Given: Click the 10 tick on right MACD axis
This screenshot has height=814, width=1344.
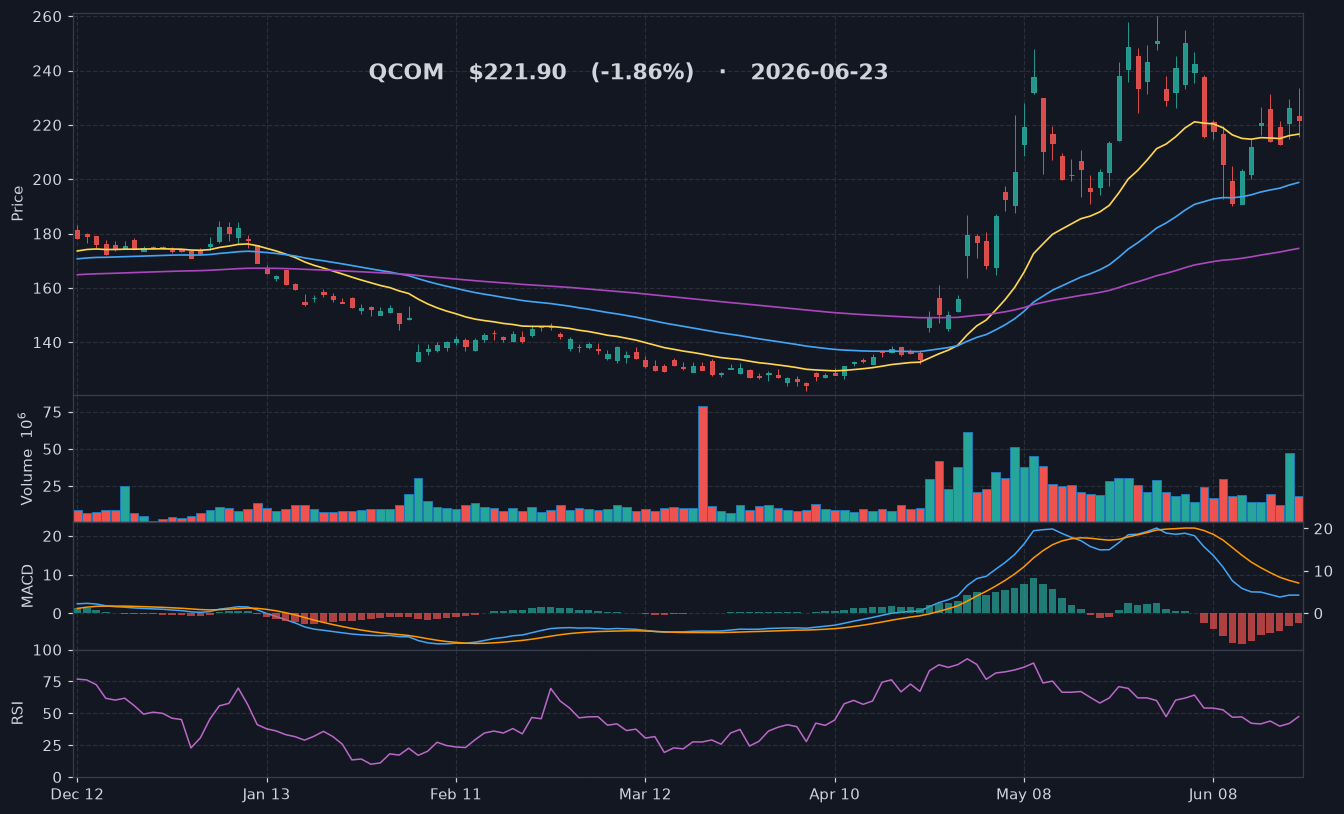Looking at the screenshot, I should 1321,571.
